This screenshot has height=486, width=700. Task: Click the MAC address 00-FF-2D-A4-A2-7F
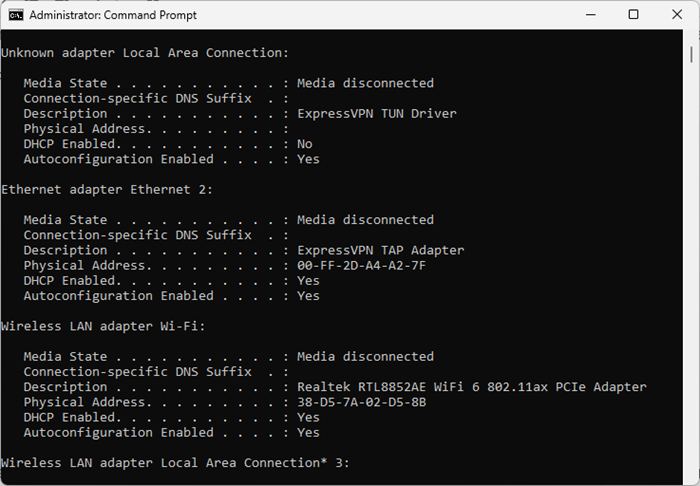(362, 265)
